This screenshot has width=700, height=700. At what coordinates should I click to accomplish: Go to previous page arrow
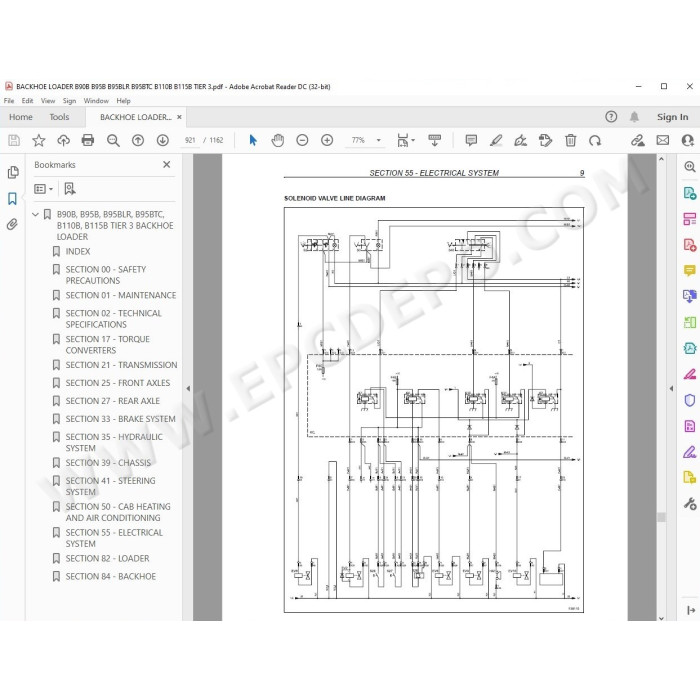138,141
